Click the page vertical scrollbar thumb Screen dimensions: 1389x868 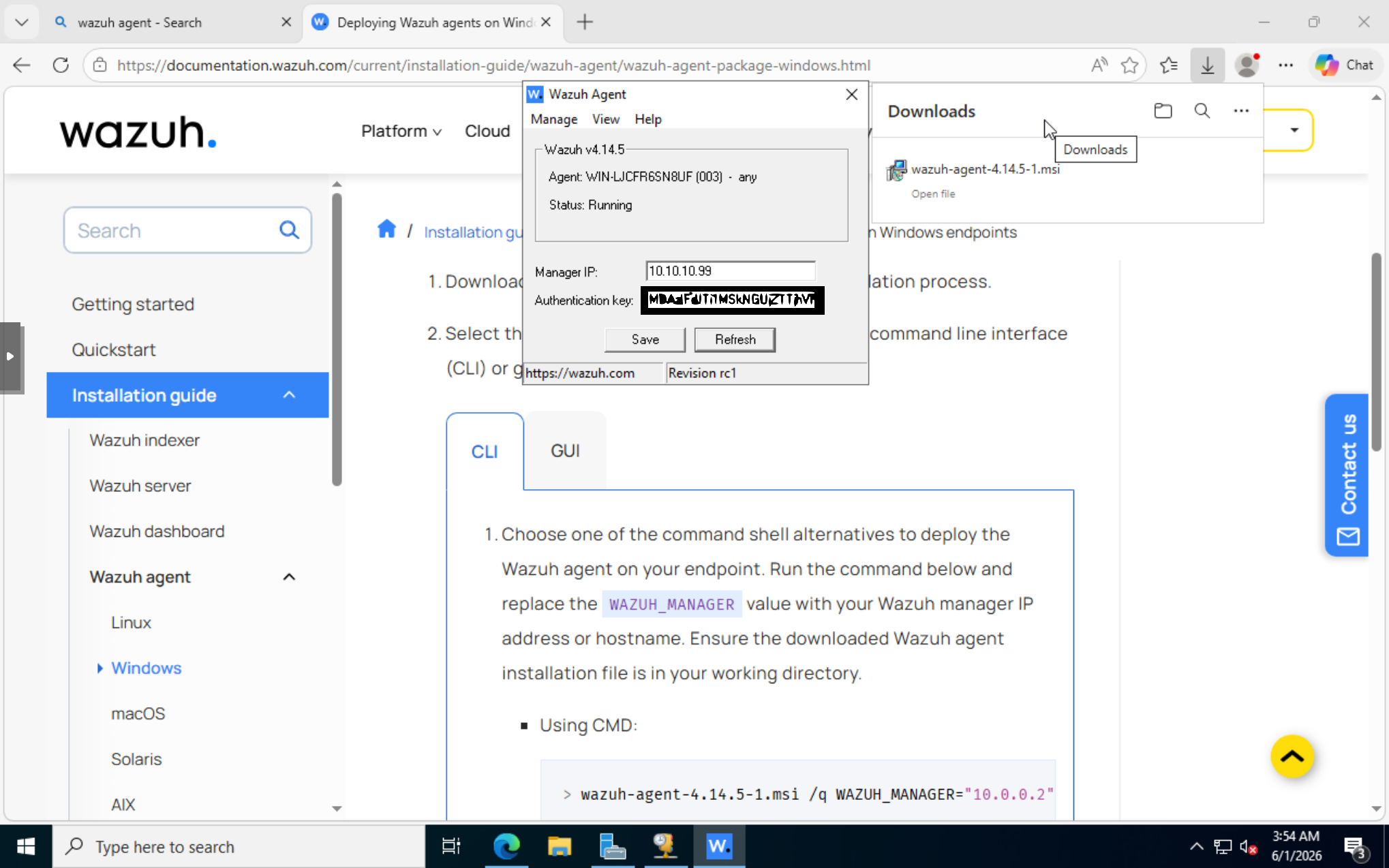pos(1376,352)
